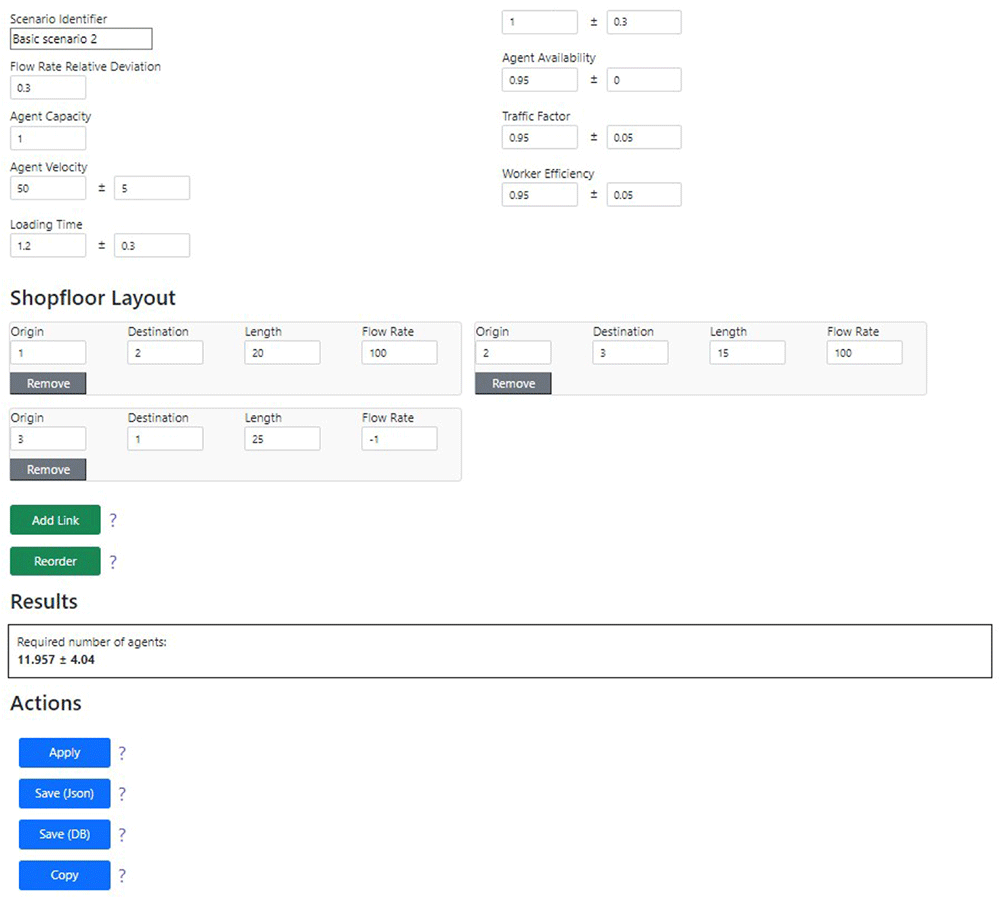Edit the Length field showing 15
Image resolution: width=1000 pixels, height=899 pixels.
(x=747, y=353)
